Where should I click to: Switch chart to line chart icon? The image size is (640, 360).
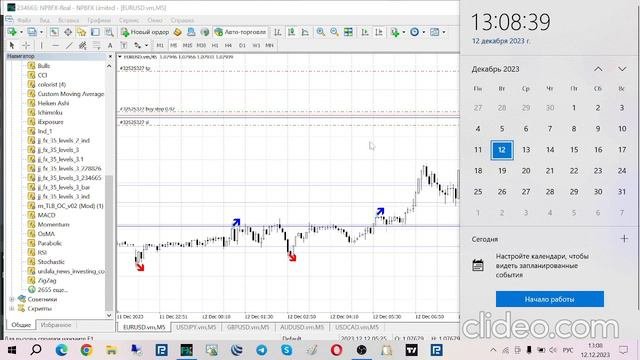click(305, 32)
